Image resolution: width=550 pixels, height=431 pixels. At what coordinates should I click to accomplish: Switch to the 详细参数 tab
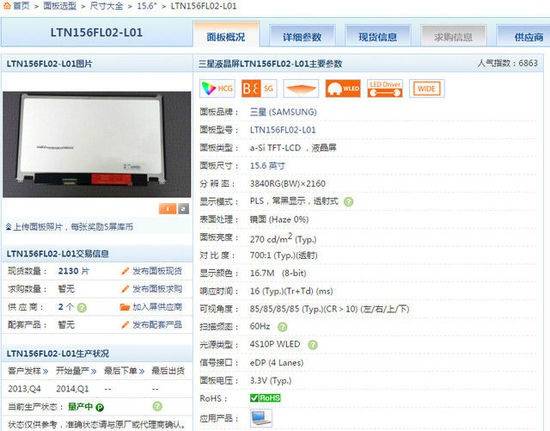click(x=302, y=36)
